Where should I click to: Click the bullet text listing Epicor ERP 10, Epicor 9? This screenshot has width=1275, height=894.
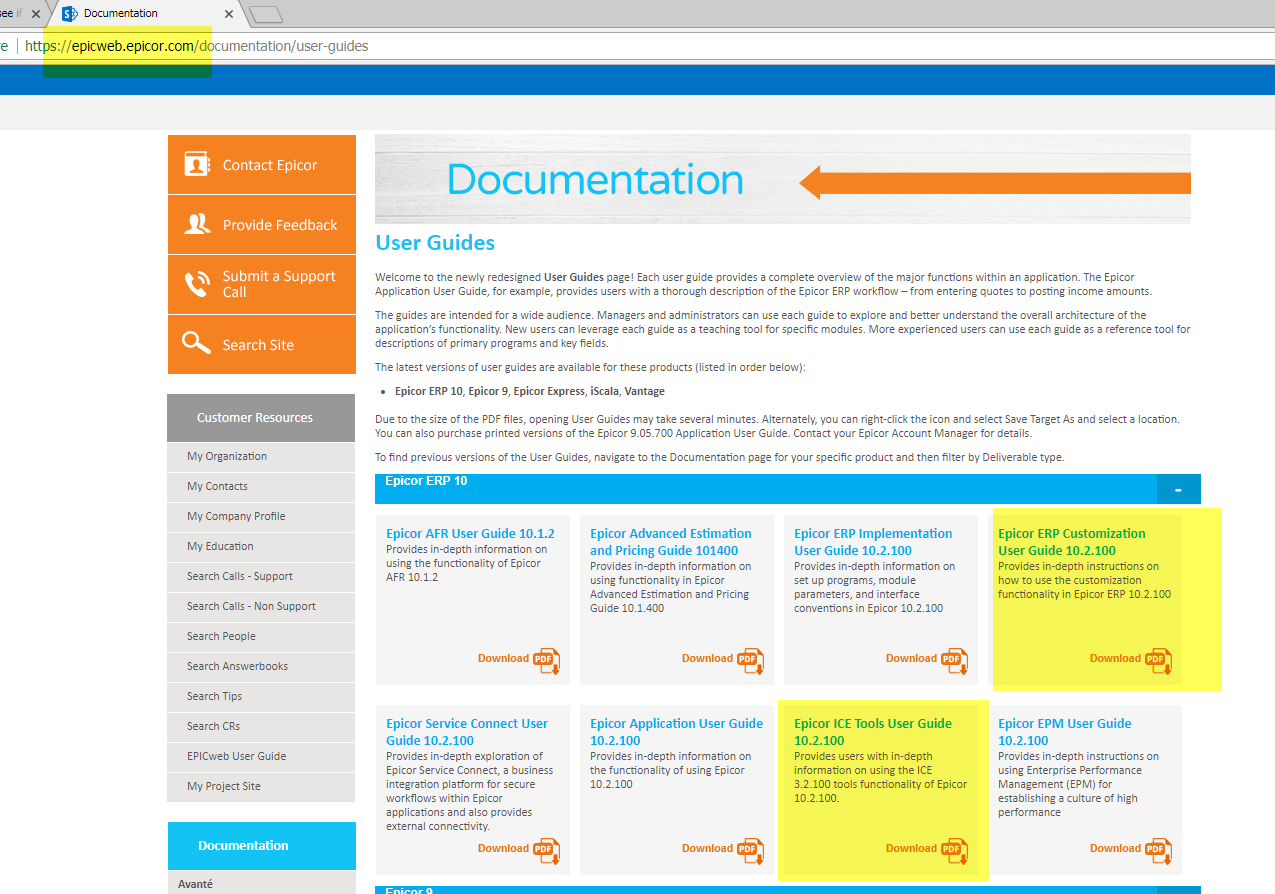[530, 391]
